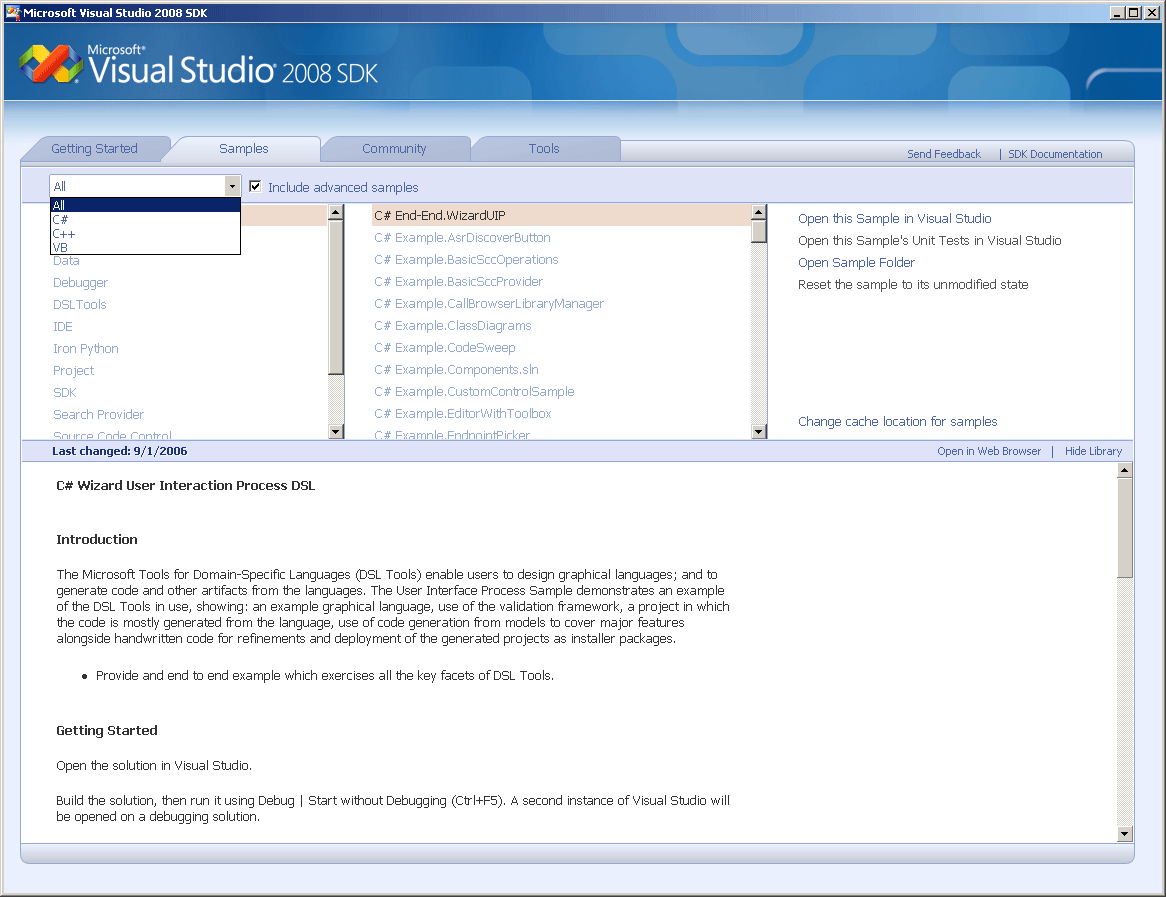The image size is (1166, 897).
Task: Select the IDE category
Action: point(62,327)
